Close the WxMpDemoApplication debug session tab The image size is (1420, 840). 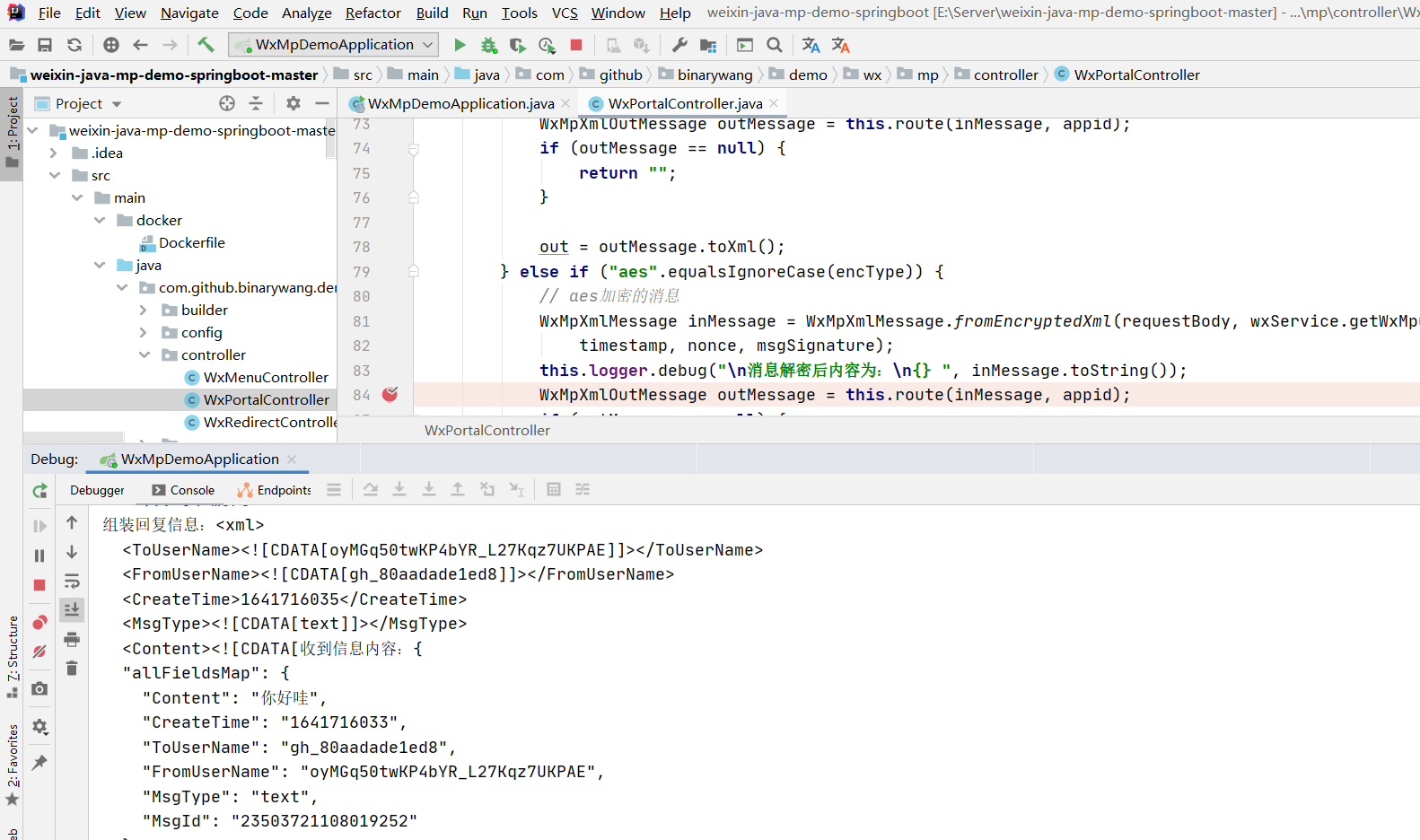click(x=292, y=459)
